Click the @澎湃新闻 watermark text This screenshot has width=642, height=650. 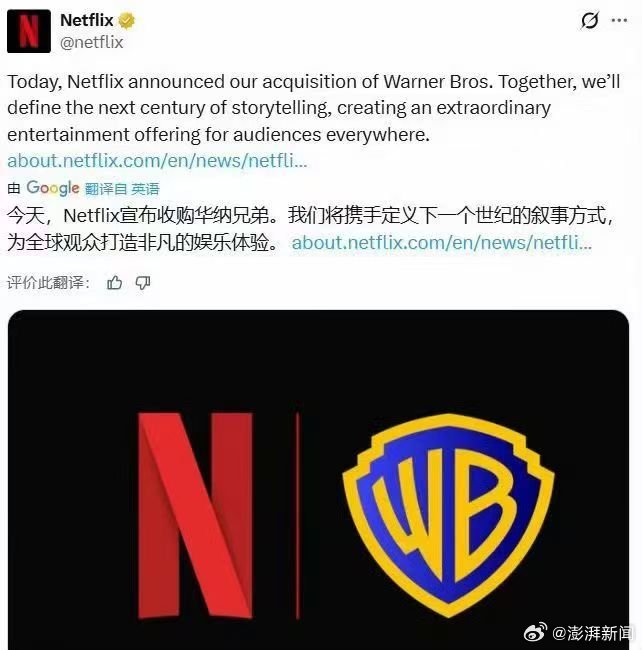tap(593, 633)
